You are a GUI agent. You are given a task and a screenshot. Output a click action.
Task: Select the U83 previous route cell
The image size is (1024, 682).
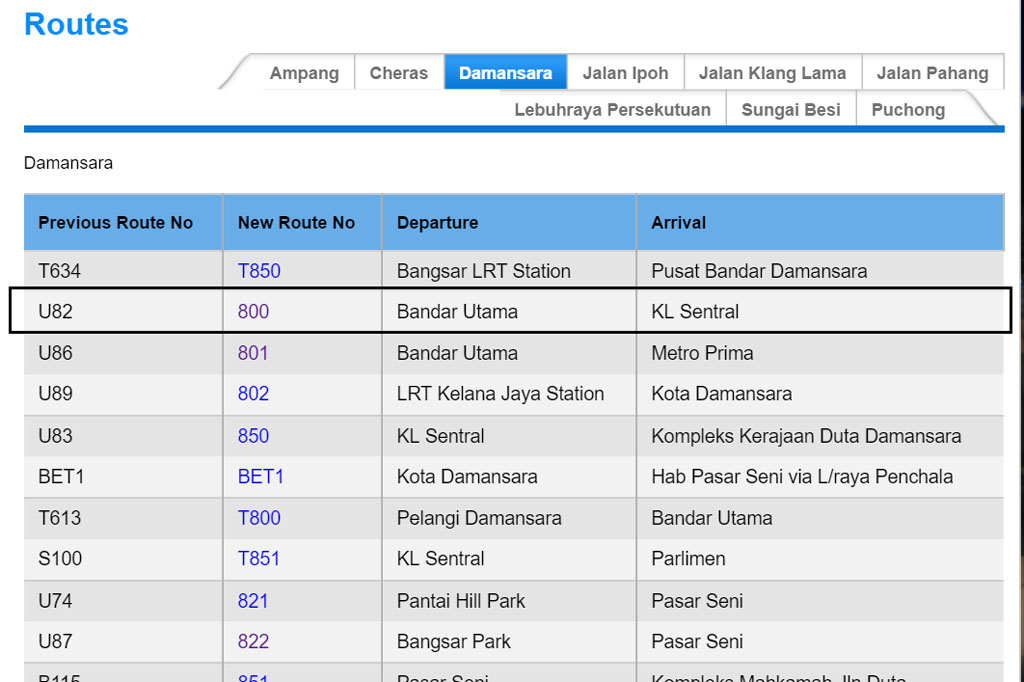[x=123, y=436]
